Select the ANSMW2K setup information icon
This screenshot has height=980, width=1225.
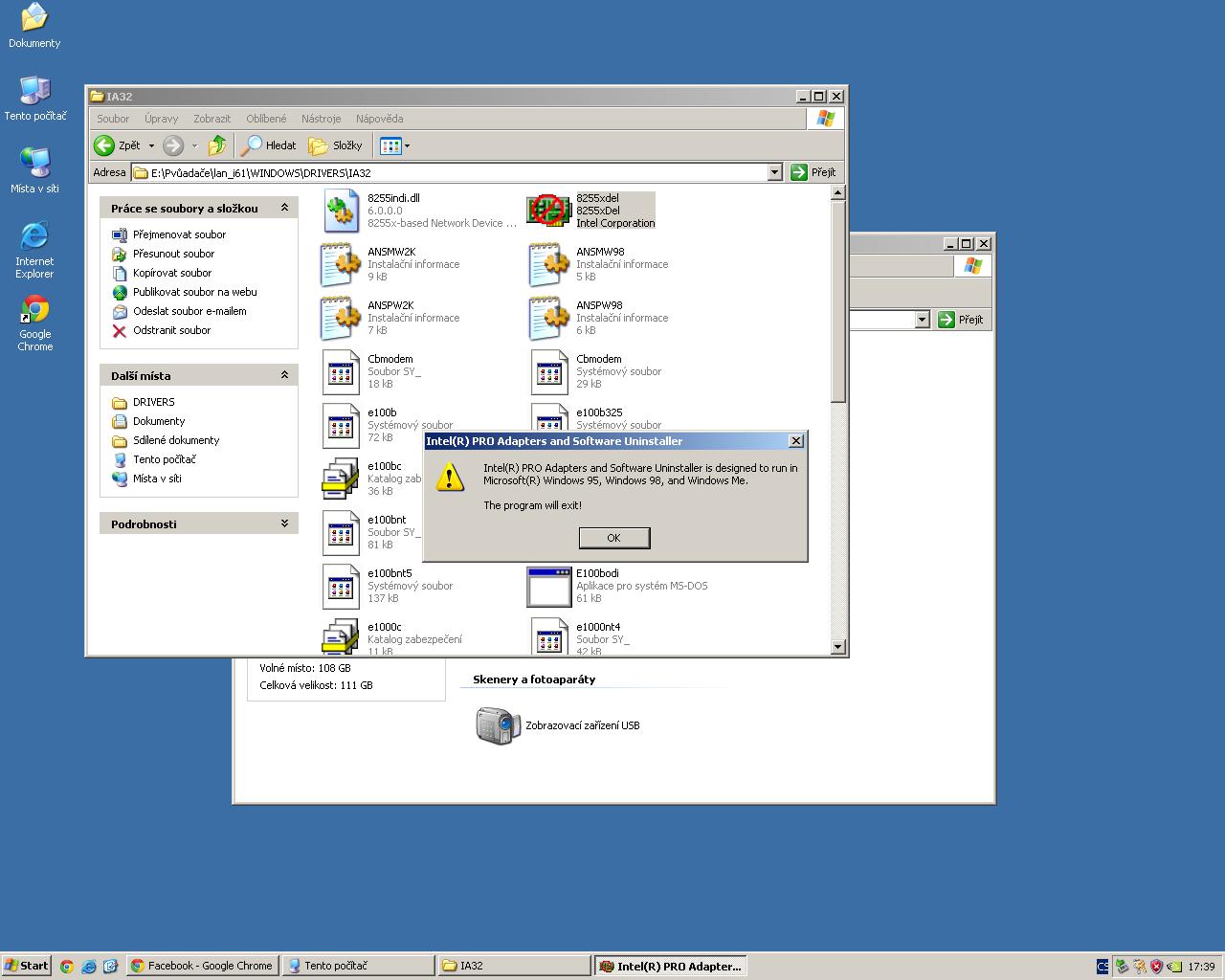(341, 264)
